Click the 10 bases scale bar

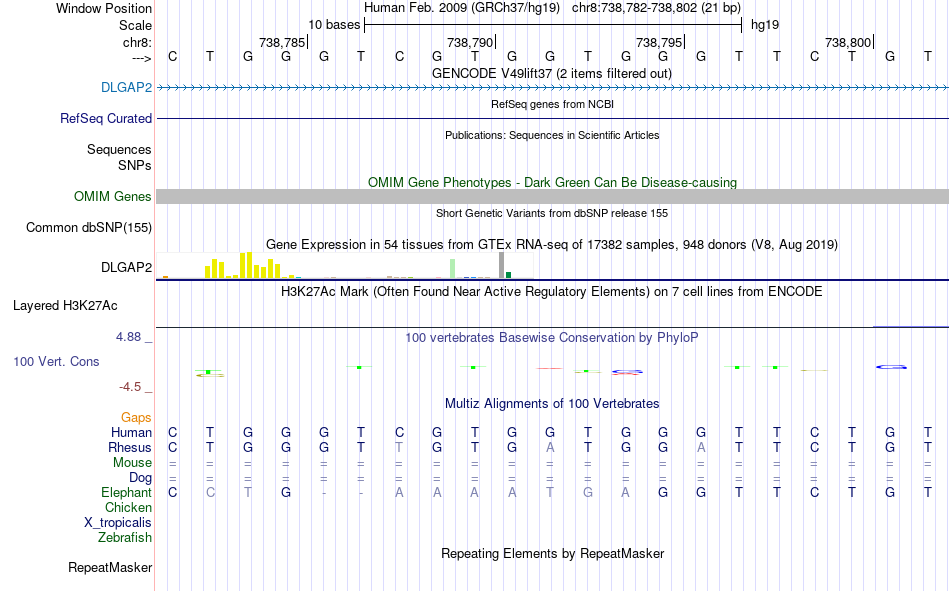point(553,25)
